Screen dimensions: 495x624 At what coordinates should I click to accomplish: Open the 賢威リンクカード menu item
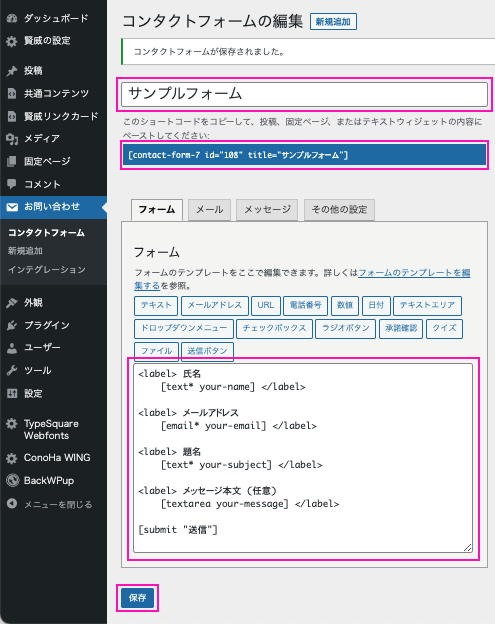click(53, 116)
